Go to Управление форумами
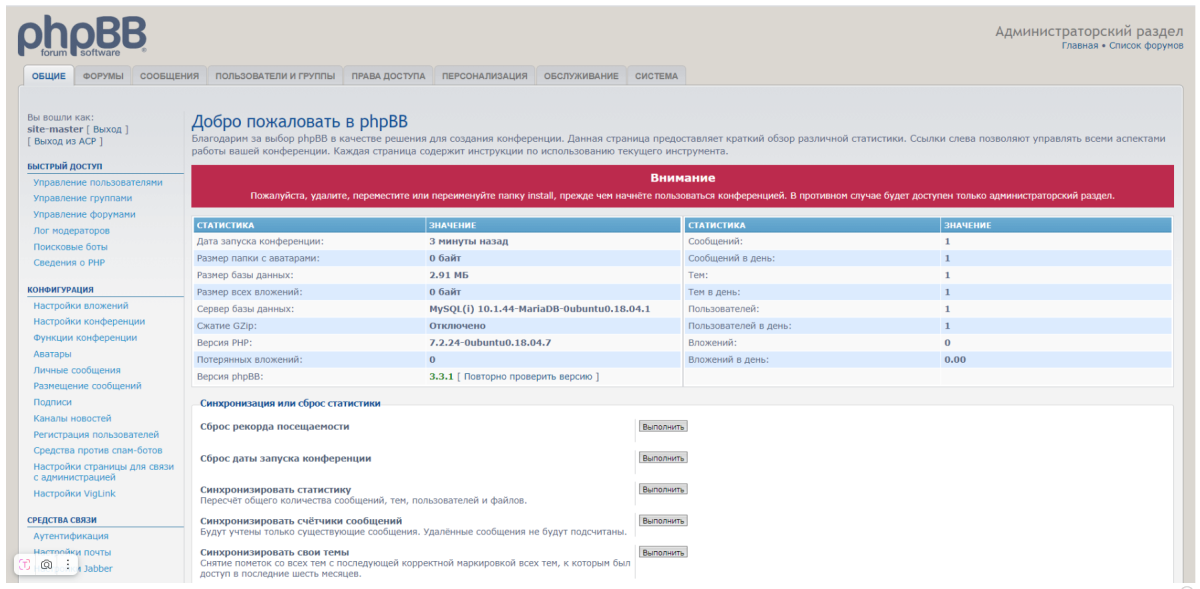 pyautogui.click(x=84, y=214)
